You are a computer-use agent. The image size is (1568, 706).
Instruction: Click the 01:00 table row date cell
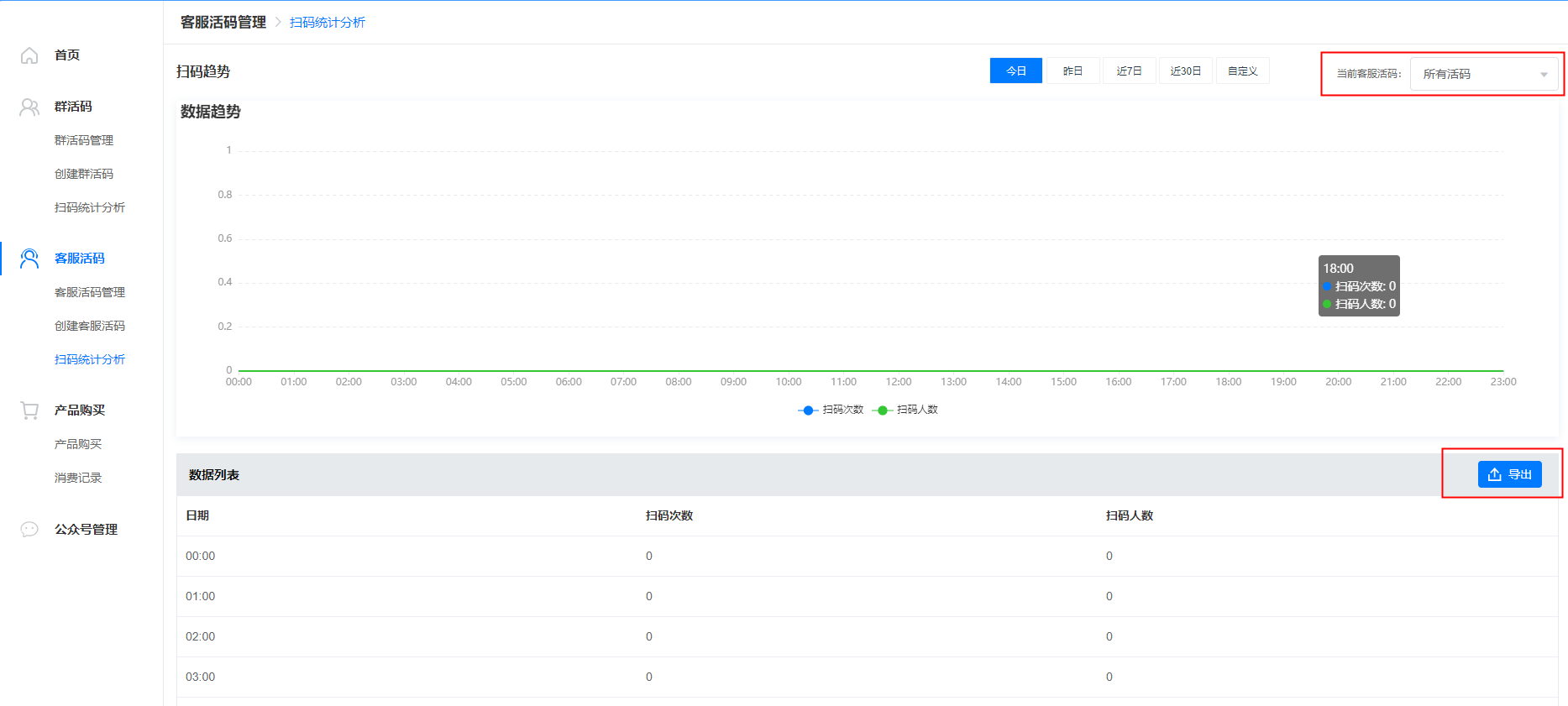pyautogui.click(x=200, y=596)
